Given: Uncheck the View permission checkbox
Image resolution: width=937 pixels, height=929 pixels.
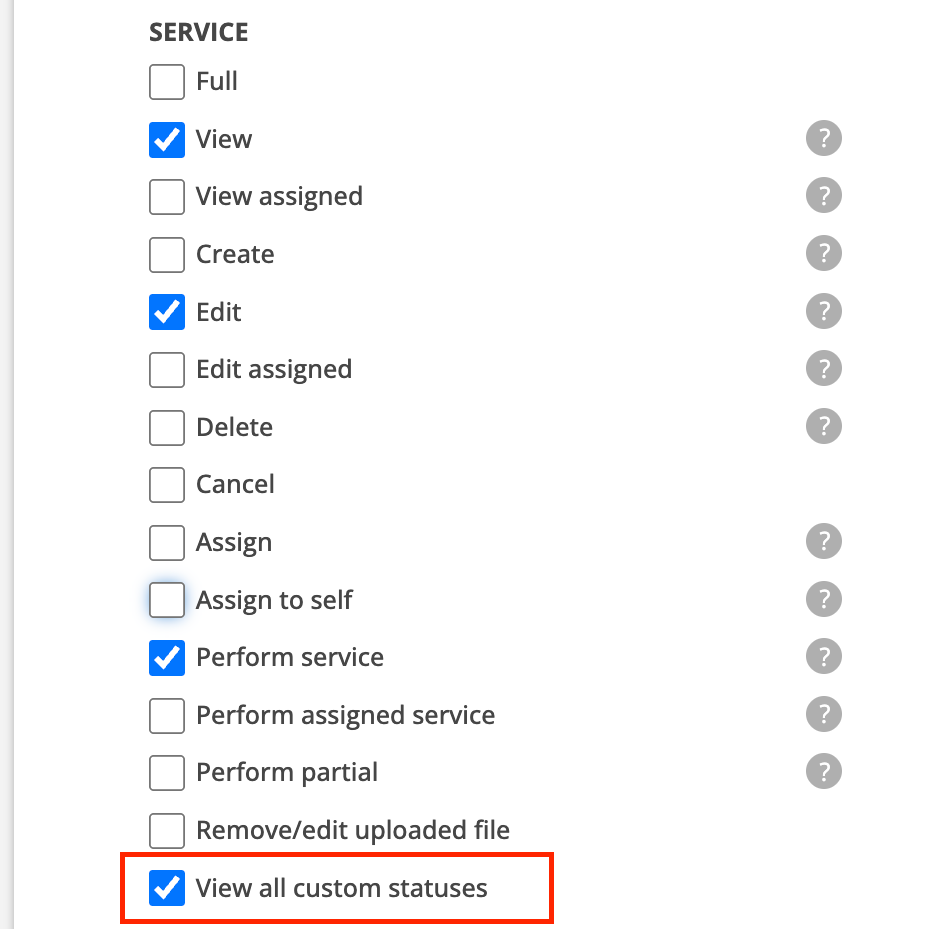Looking at the screenshot, I should point(167,140).
